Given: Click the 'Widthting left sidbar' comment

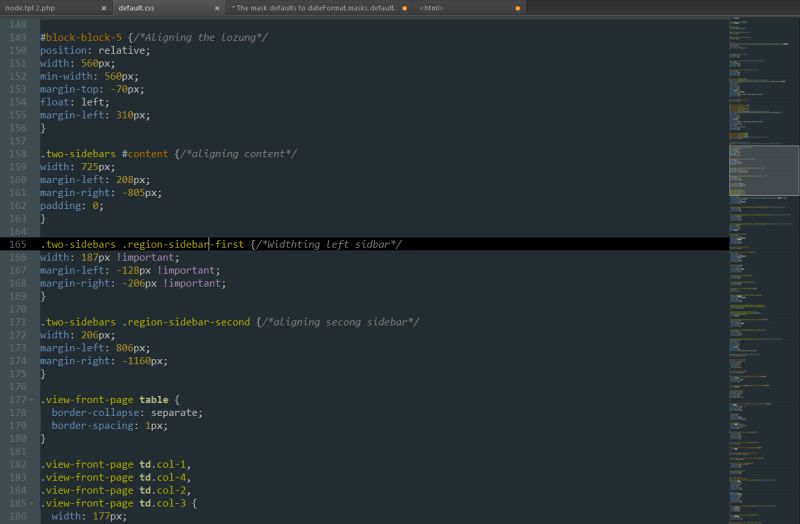Looking at the screenshot, I should [329, 244].
